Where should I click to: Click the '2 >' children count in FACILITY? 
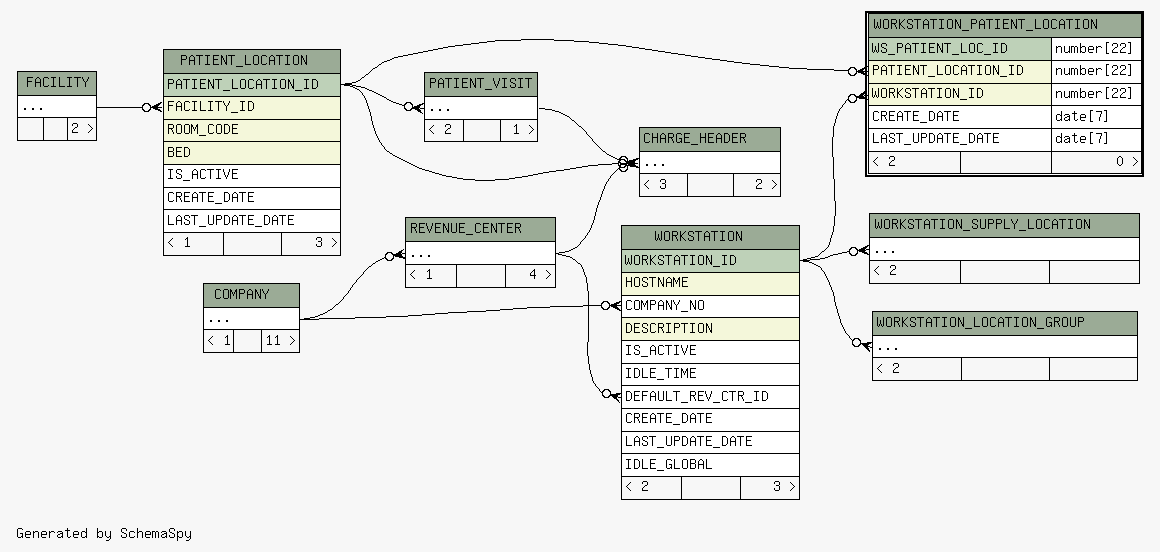82,129
